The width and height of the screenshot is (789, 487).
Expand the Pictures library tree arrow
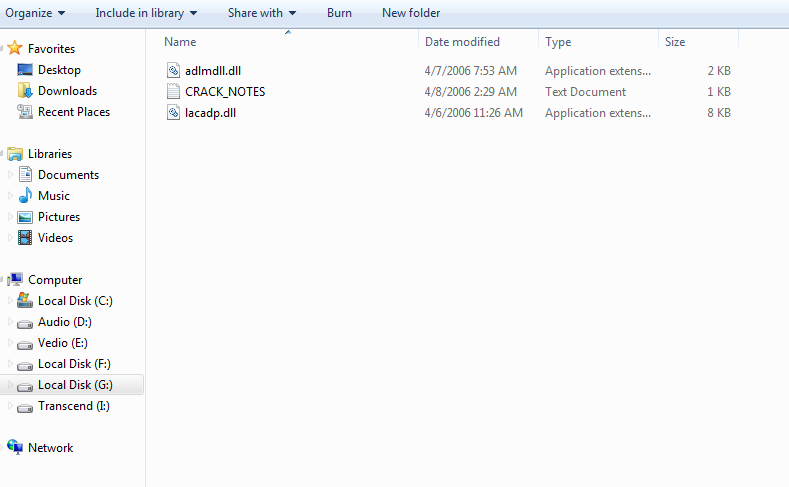click(x=10, y=217)
